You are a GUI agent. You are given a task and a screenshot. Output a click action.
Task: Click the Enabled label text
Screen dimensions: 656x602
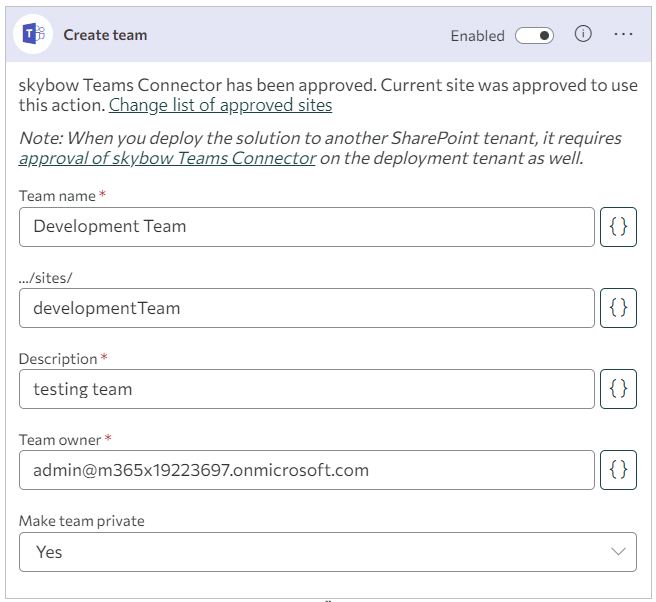pyautogui.click(x=477, y=36)
